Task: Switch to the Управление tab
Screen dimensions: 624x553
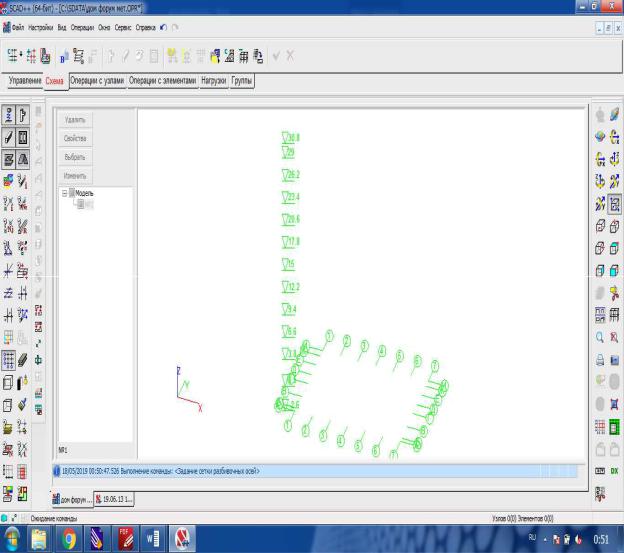Action: click(25, 81)
